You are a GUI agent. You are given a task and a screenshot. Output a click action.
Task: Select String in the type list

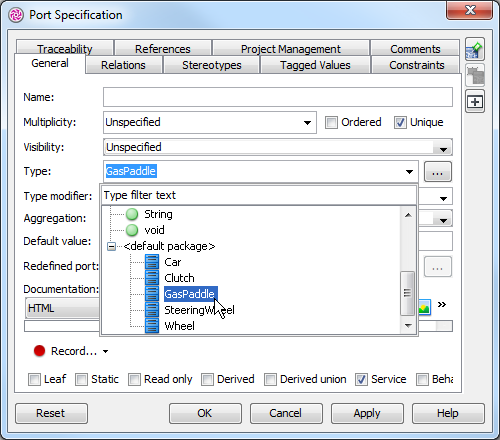[x=158, y=214]
